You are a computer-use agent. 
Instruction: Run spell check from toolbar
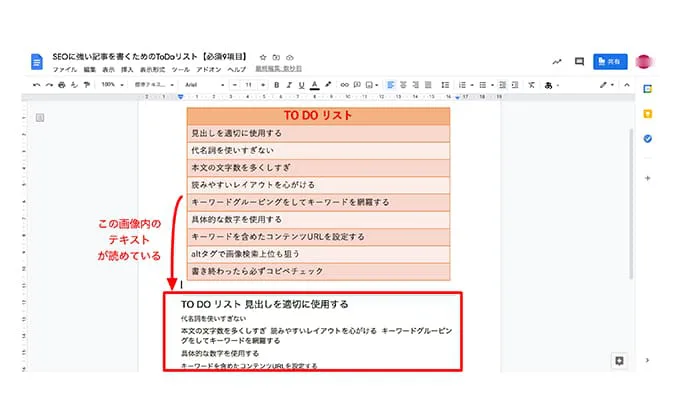tap(74, 85)
